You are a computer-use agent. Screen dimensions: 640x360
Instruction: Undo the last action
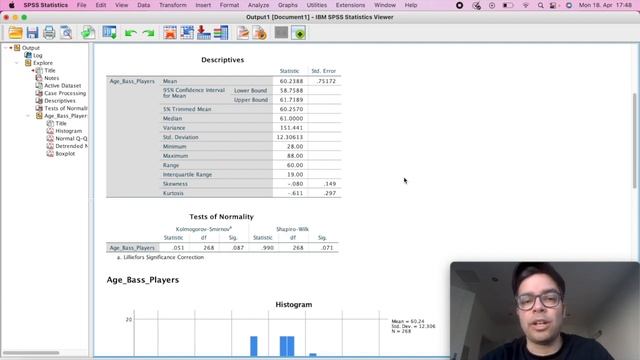pos(131,33)
